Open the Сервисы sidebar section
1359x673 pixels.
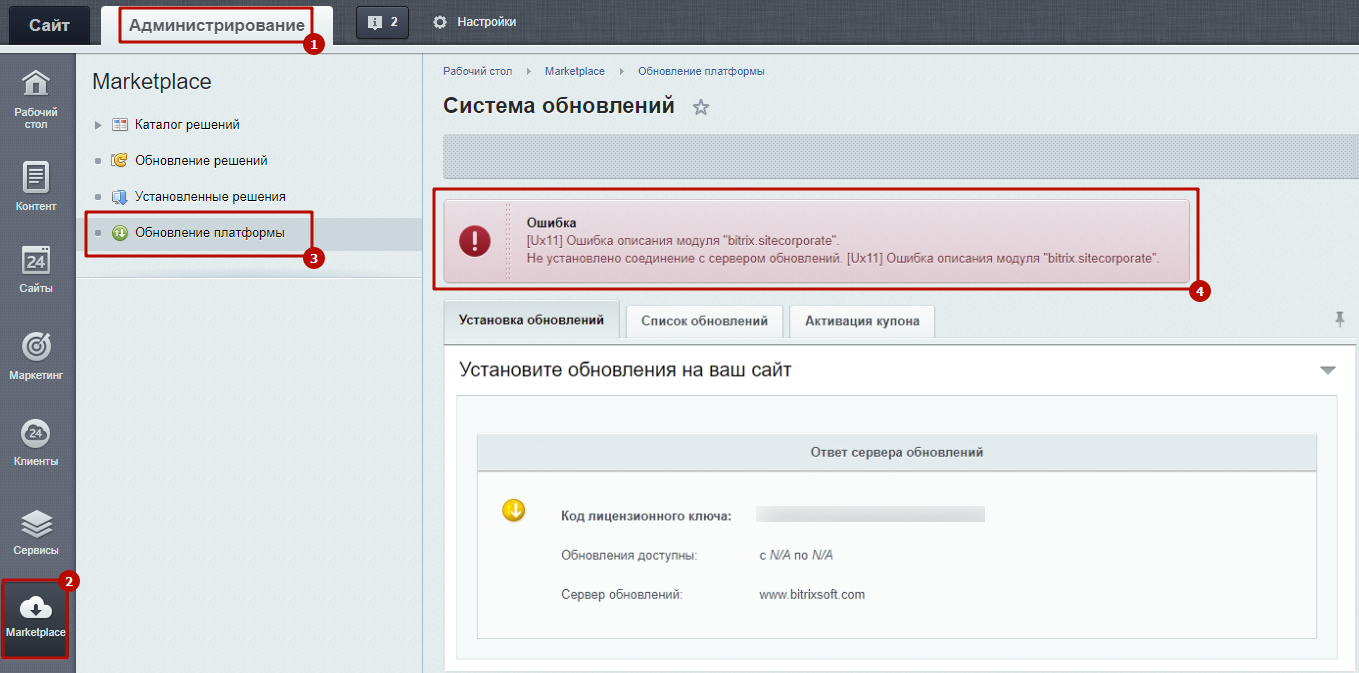pyautogui.click(x=36, y=531)
